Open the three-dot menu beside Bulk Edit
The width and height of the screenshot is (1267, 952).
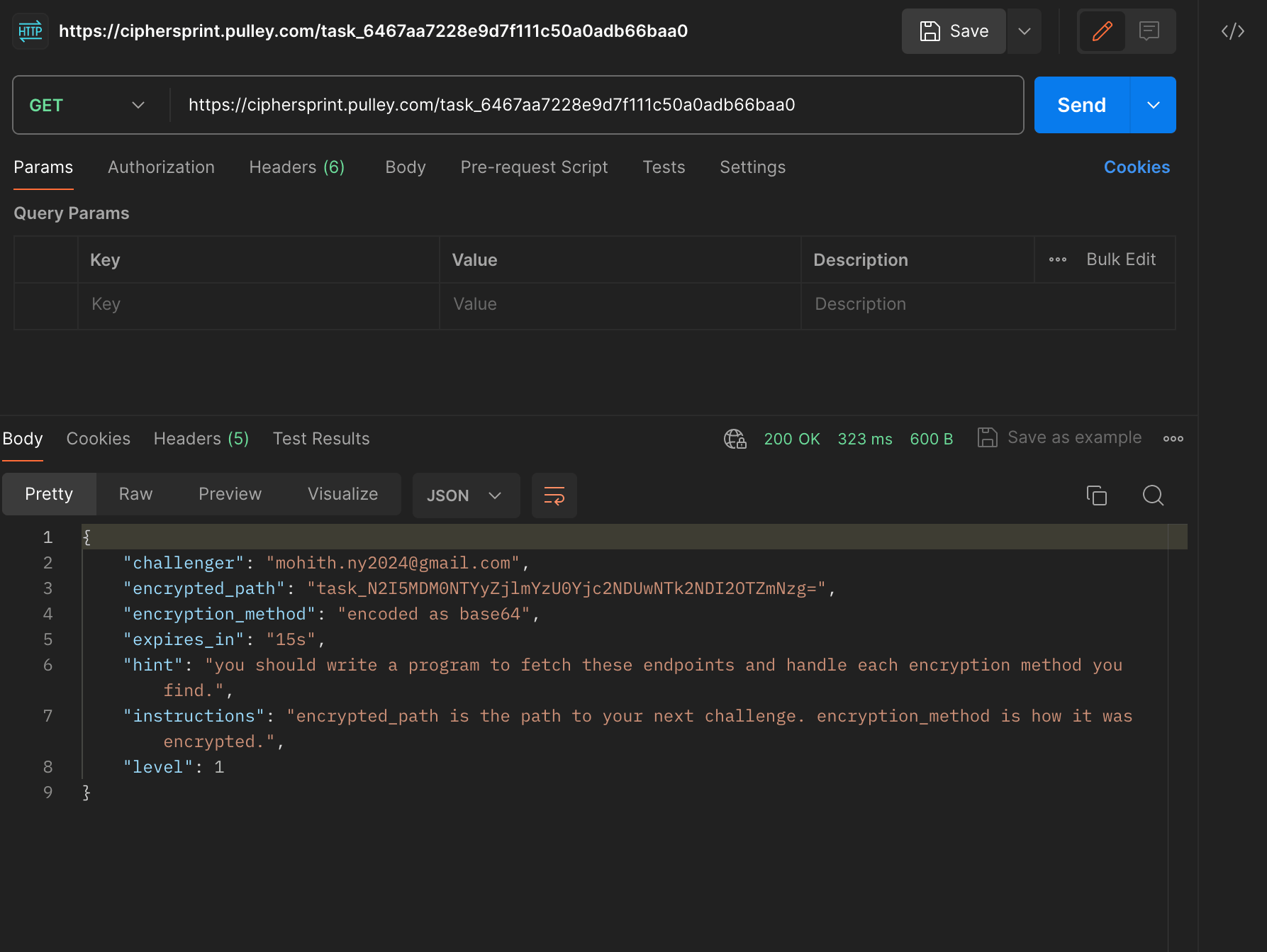(1057, 259)
